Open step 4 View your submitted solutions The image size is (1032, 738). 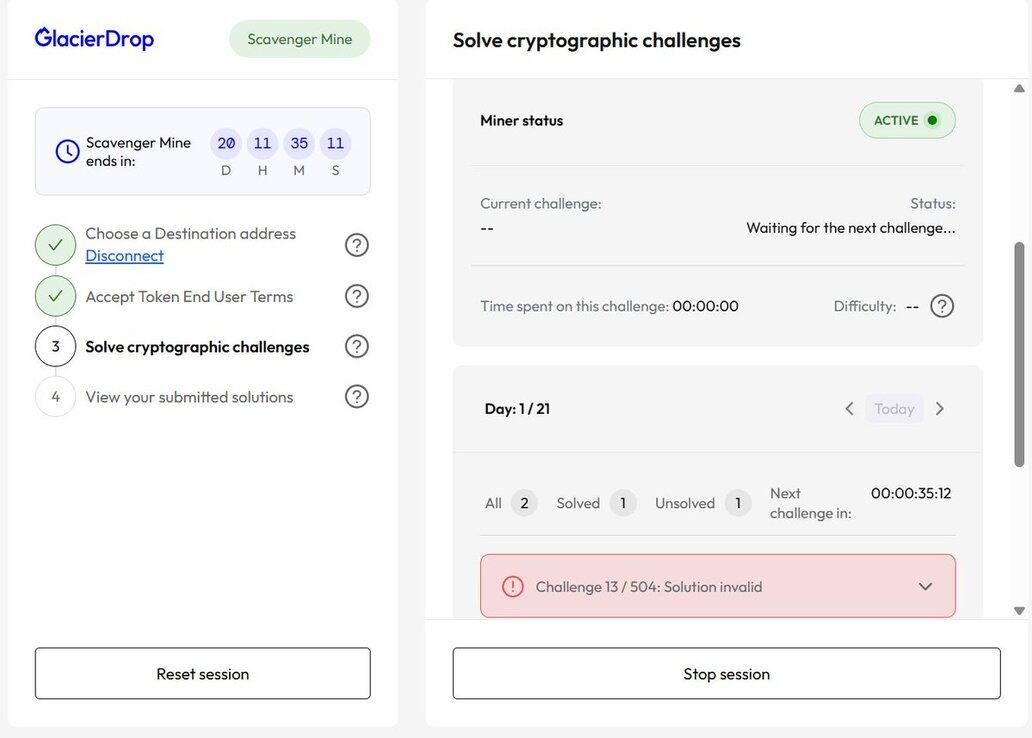[x=189, y=397]
